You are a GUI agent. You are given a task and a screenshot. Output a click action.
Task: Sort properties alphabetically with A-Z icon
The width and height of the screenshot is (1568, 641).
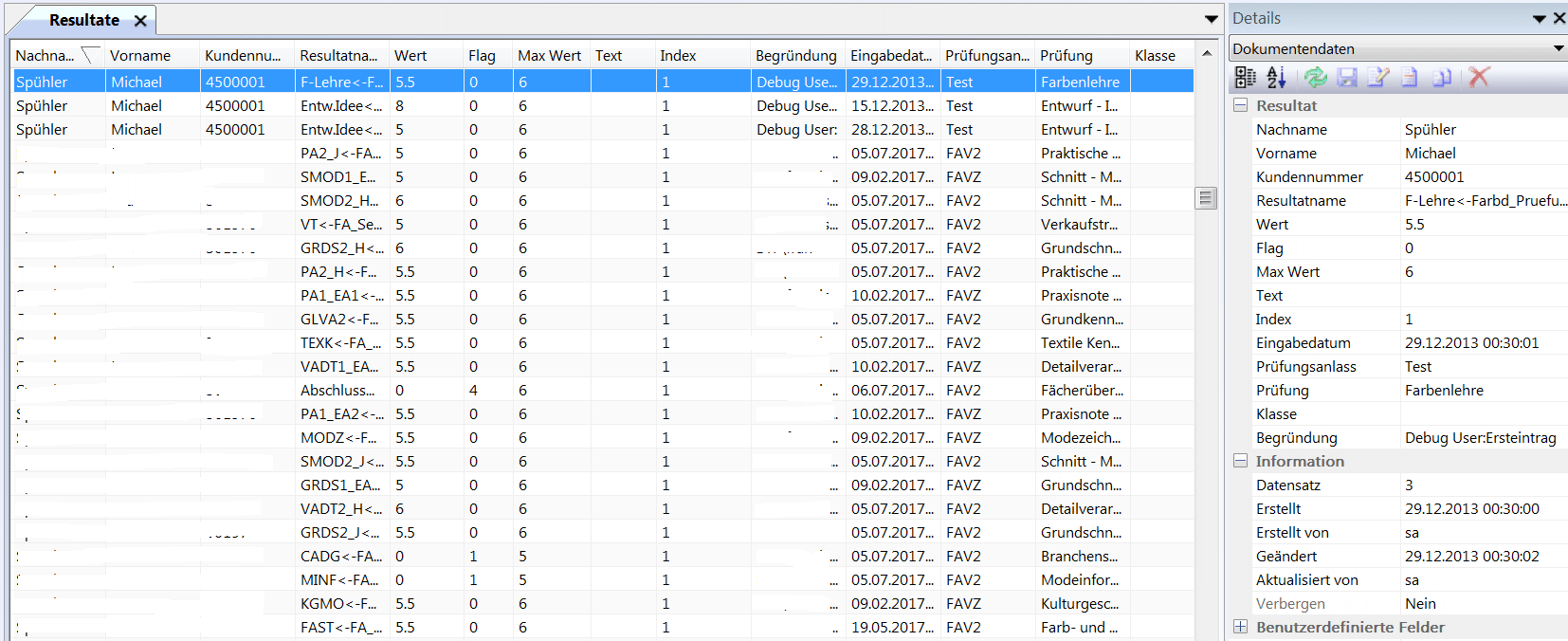coord(1276,78)
